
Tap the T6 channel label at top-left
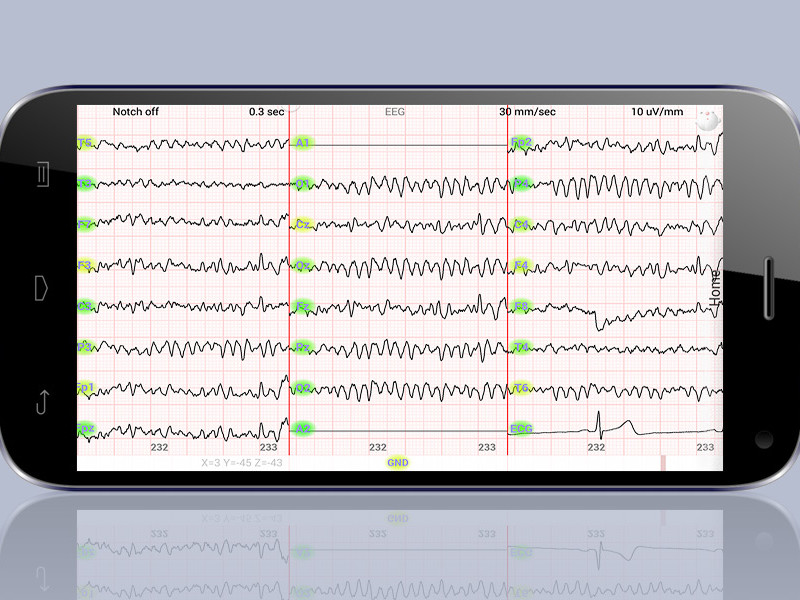(x=86, y=144)
